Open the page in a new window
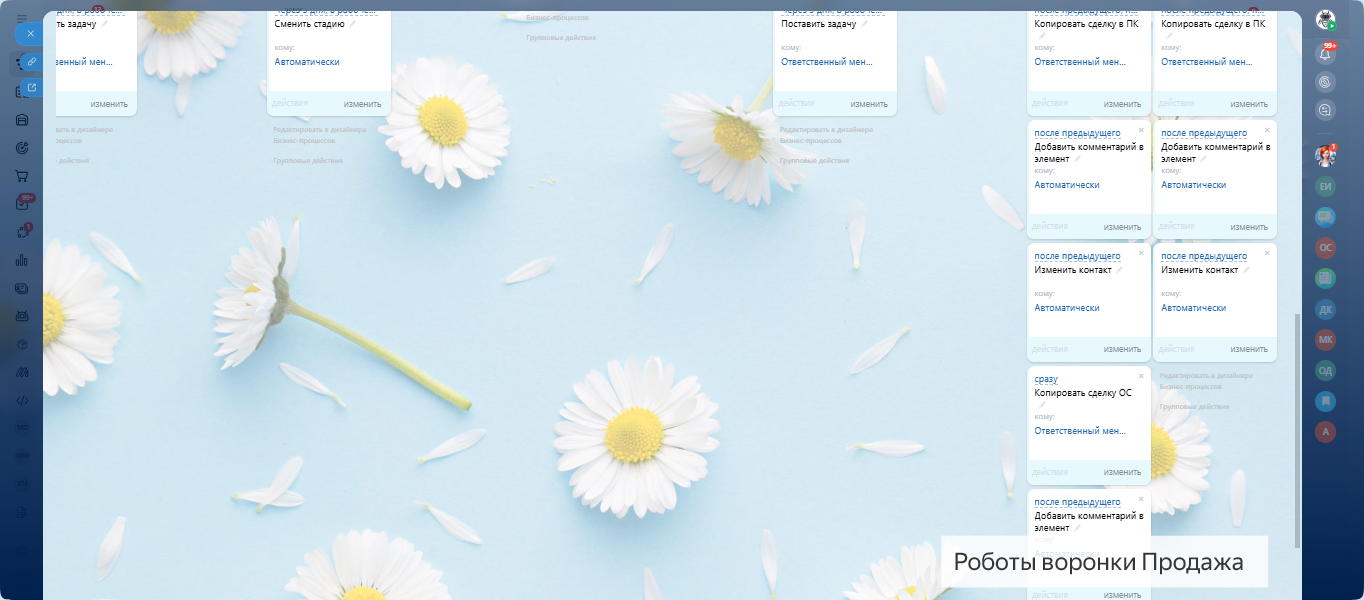This screenshot has width=1364, height=600. 31,88
